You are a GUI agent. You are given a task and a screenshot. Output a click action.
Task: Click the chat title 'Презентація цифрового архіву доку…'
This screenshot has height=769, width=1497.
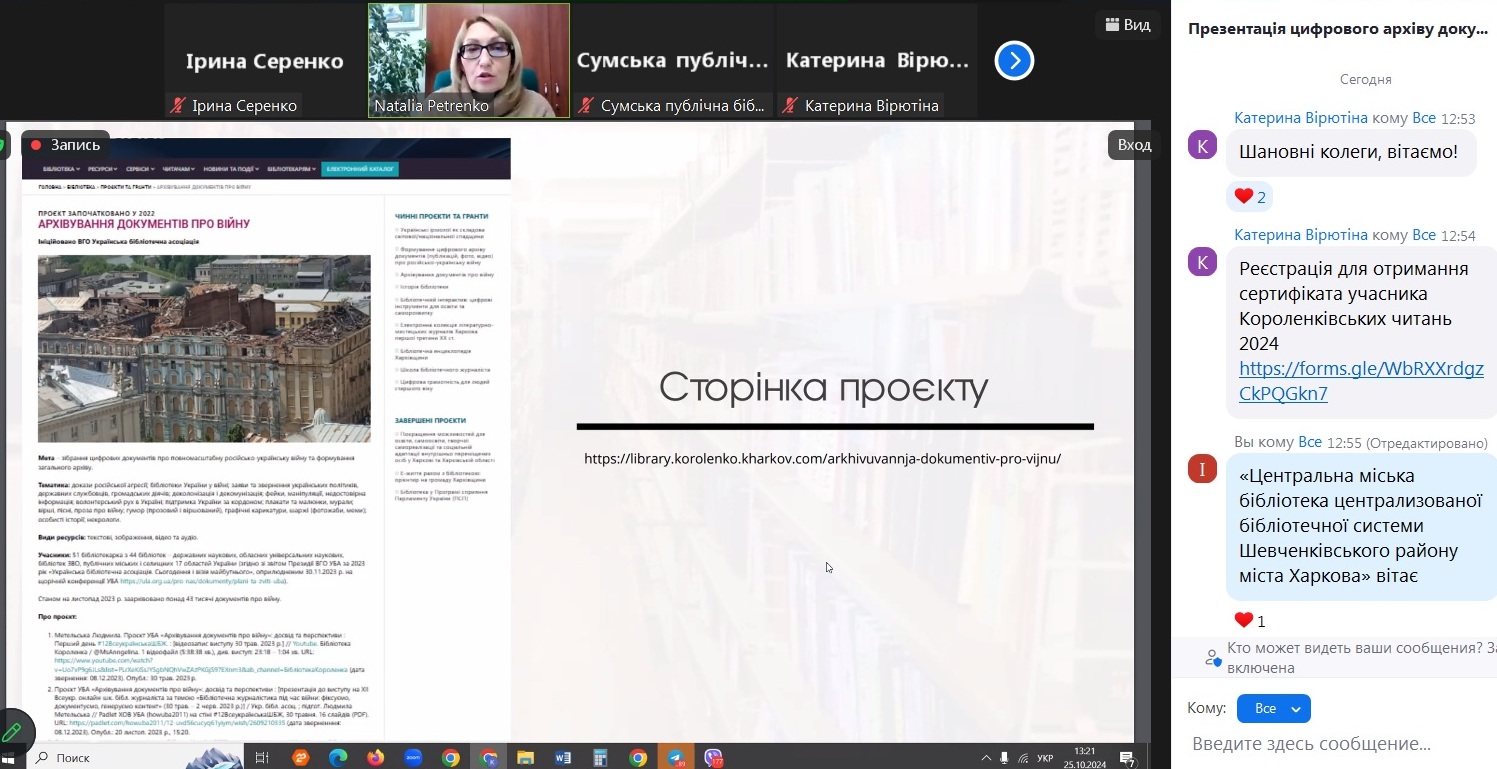tap(1337, 29)
